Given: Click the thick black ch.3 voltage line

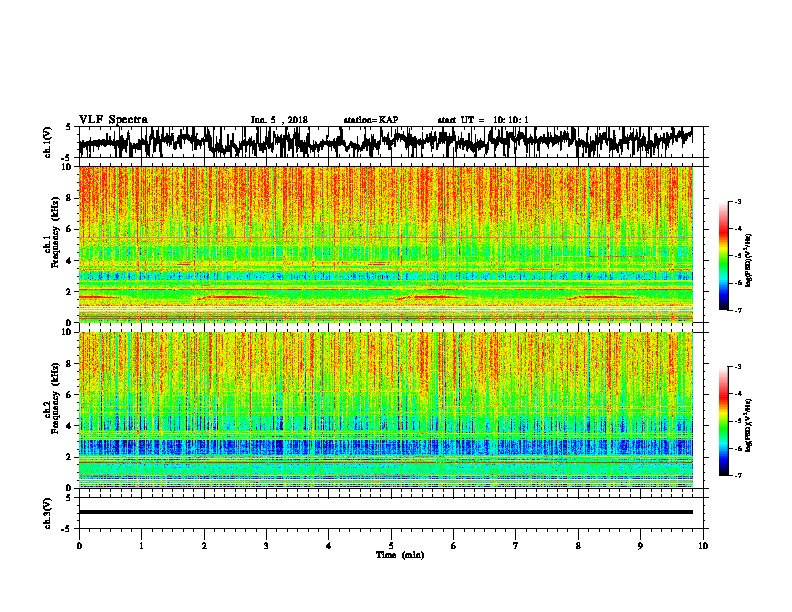Looking at the screenshot, I should (385, 512).
